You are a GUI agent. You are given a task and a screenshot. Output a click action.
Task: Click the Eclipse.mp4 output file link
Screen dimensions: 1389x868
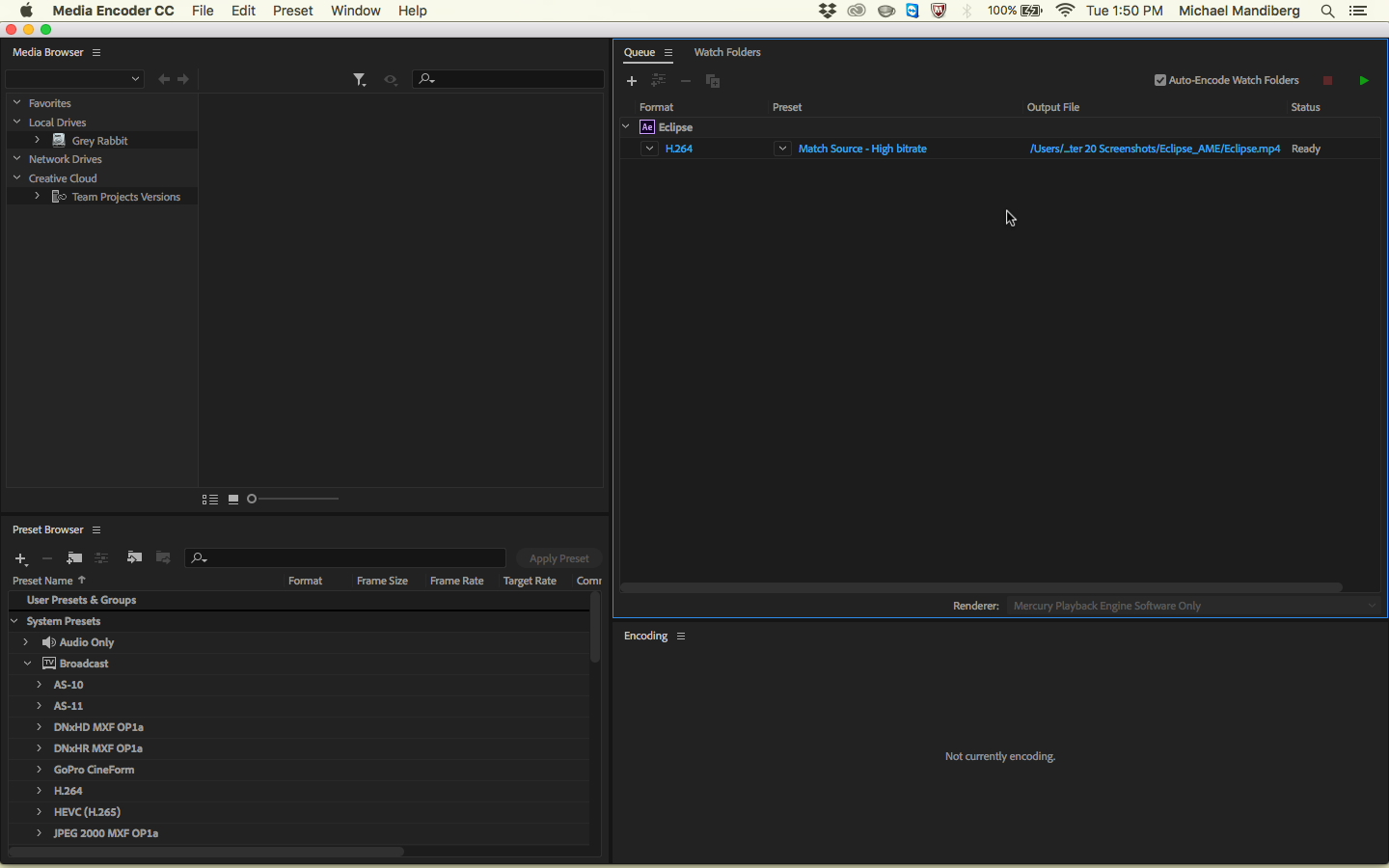(1155, 149)
